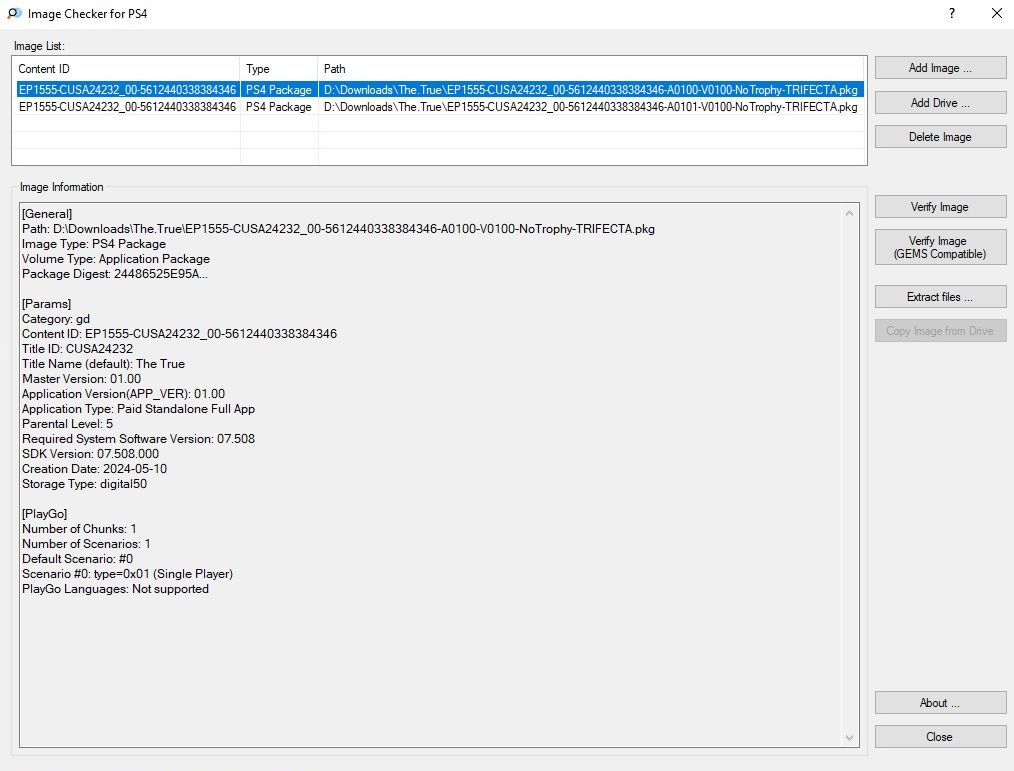Click the Application Type: Paid Standalone Full App line
The image size is (1014, 771).
click(x=138, y=409)
